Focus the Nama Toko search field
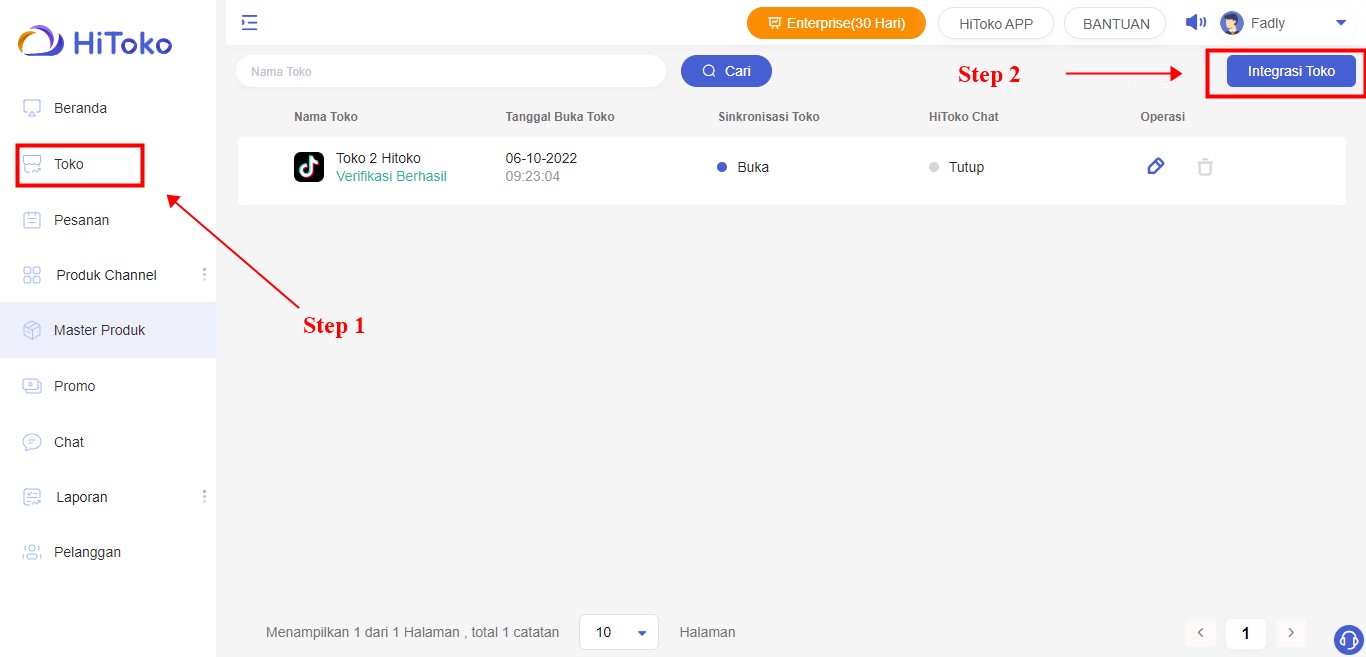This screenshot has height=657, width=1366. (451, 71)
